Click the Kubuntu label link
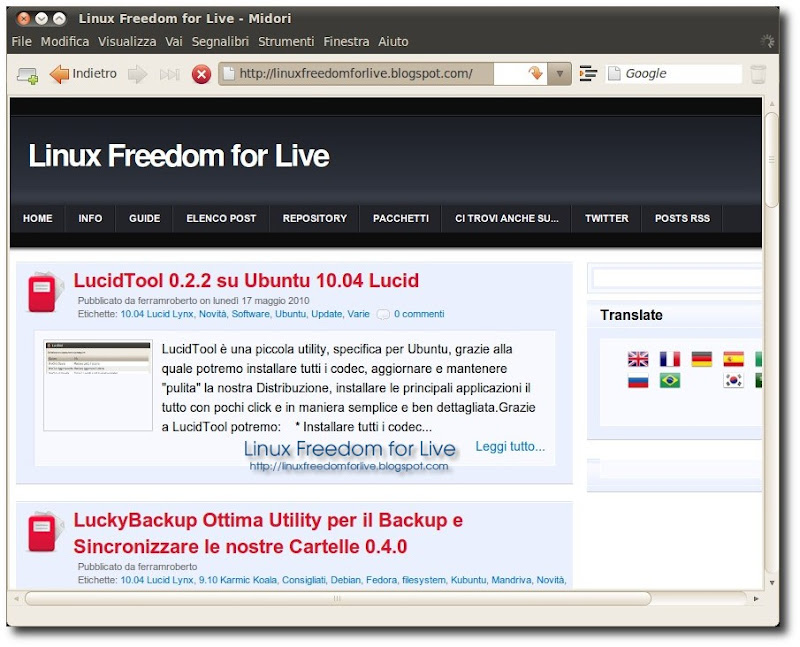 tap(468, 580)
